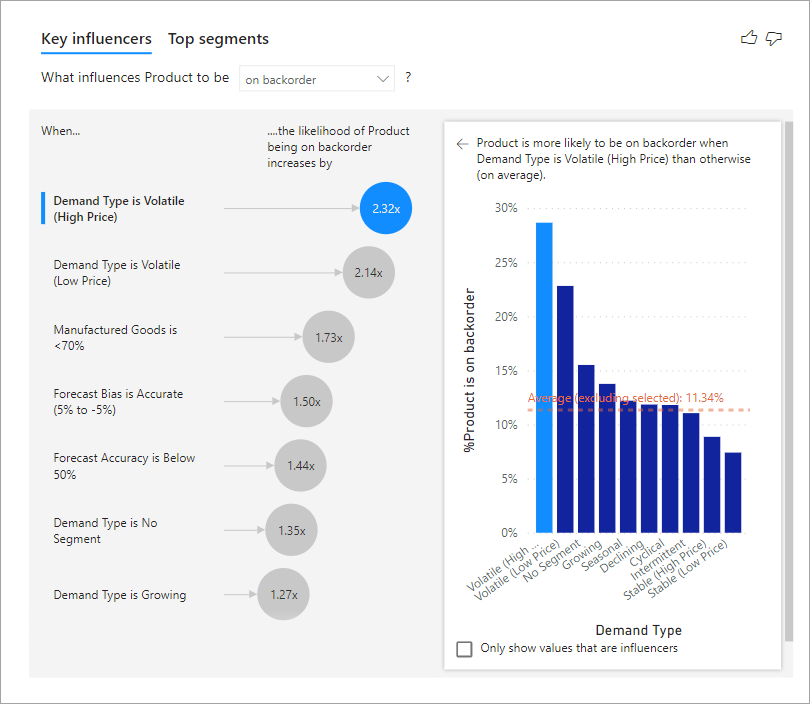The image size is (810, 704).
Task: Enable only show values that are influencers
Action: coord(464,649)
